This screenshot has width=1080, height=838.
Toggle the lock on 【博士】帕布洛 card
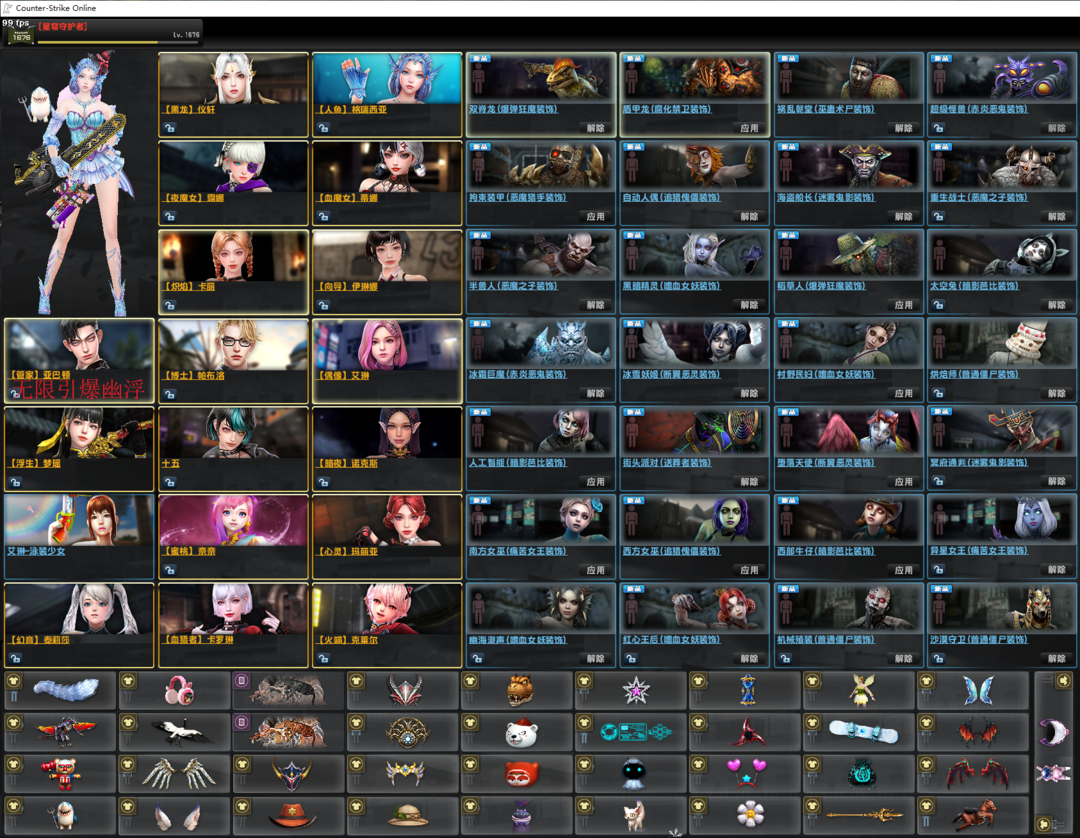point(169,395)
